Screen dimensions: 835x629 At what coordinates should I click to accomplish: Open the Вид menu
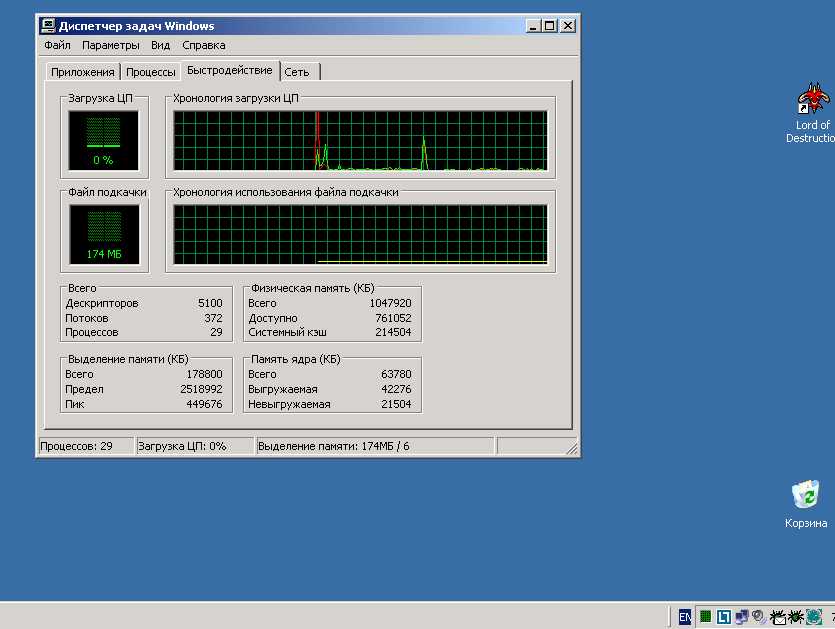tap(160, 45)
